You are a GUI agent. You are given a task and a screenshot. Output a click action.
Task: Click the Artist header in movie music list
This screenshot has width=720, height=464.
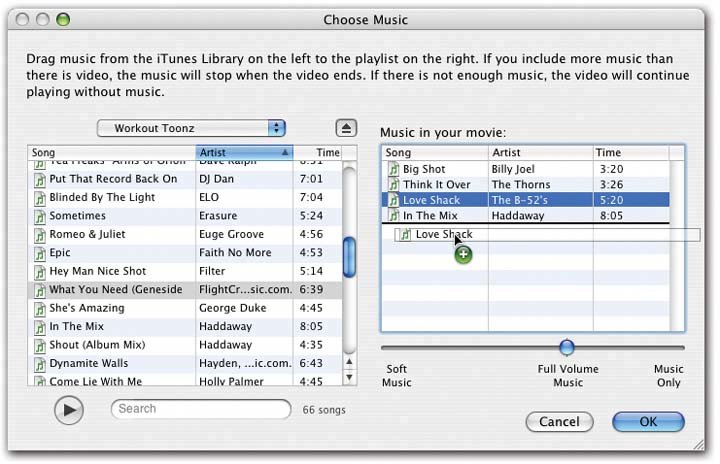(x=540, y=153)
